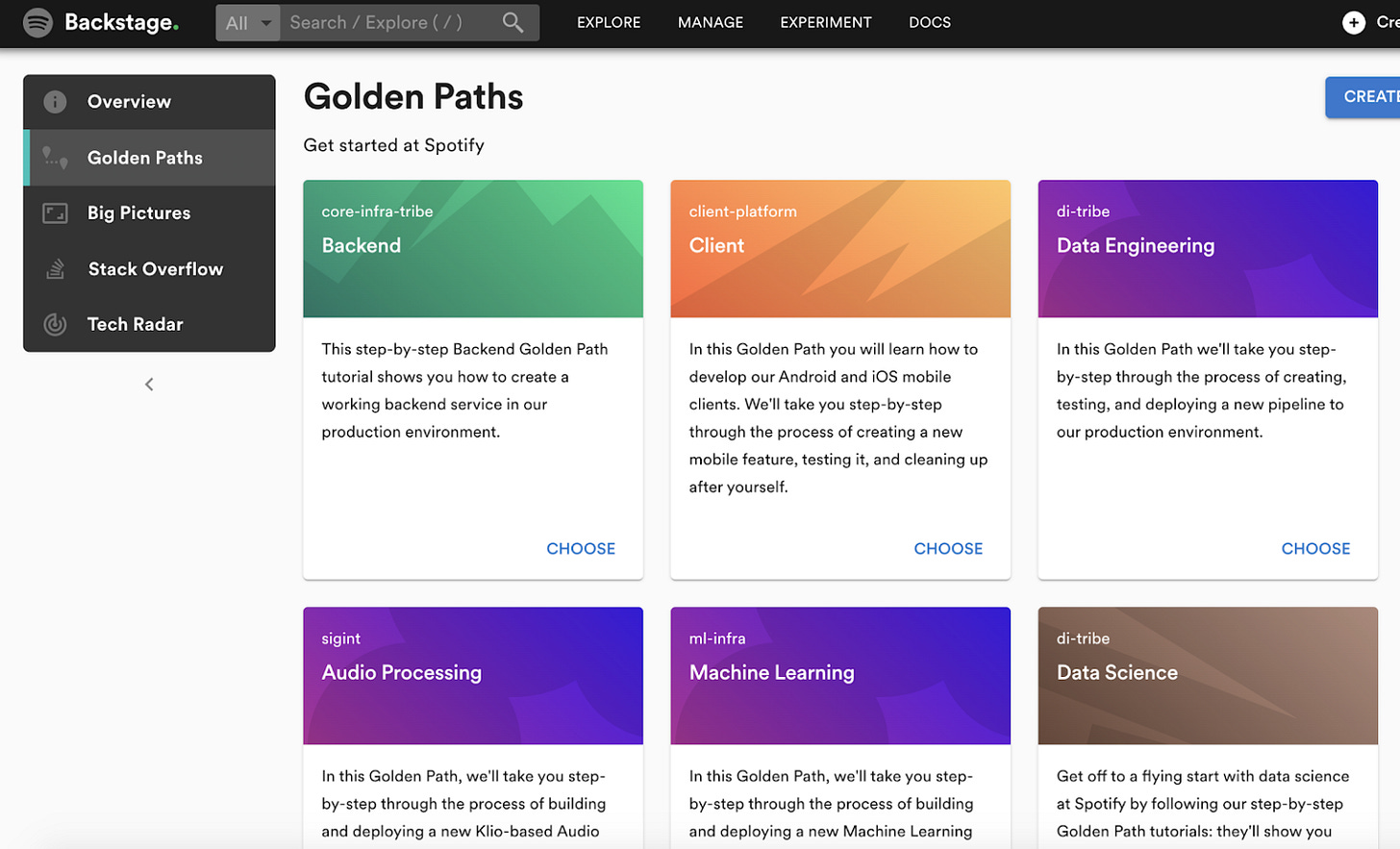Open the EXPLORE menu

pos(609,22)
